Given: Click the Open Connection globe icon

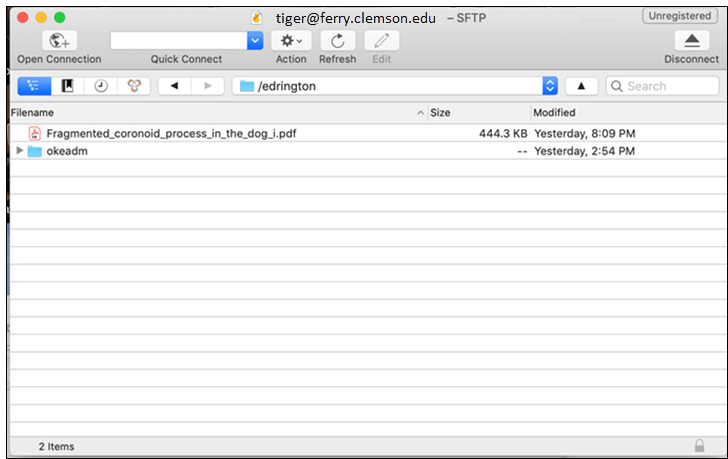Looking at the screenshot, I should (59, 41).
